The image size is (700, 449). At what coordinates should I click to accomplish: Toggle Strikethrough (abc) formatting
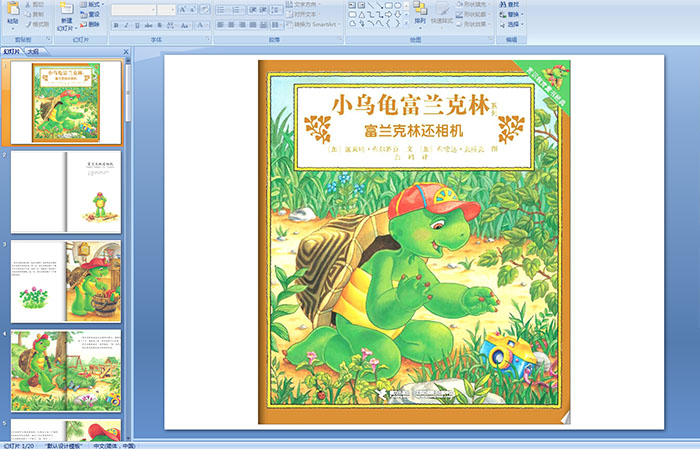148,25
